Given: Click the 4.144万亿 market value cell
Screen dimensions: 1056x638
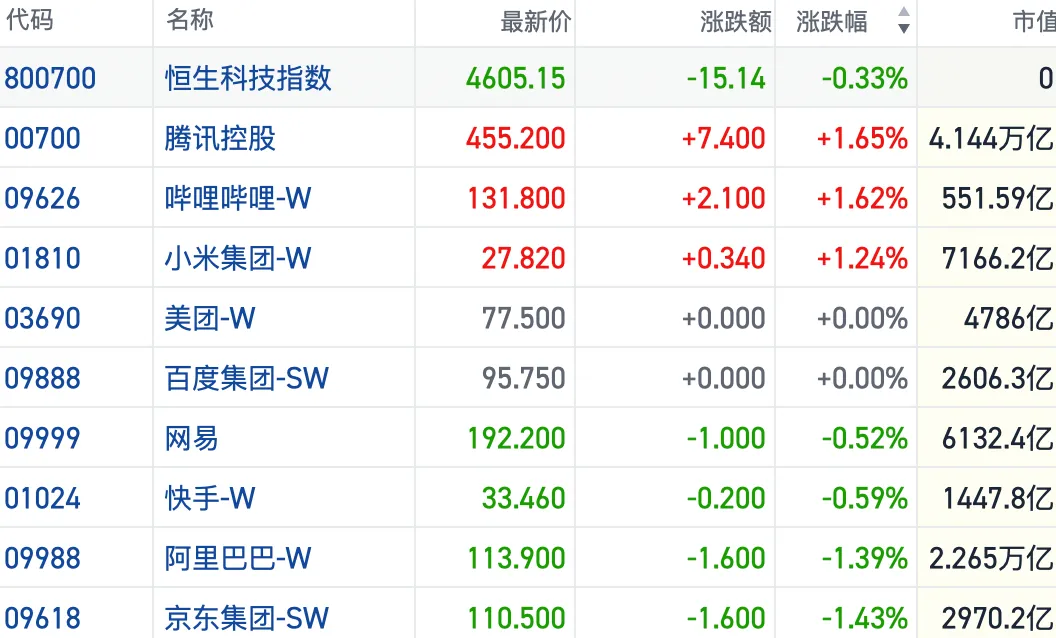Looking at the screenshot, I should tap(991, 138).
